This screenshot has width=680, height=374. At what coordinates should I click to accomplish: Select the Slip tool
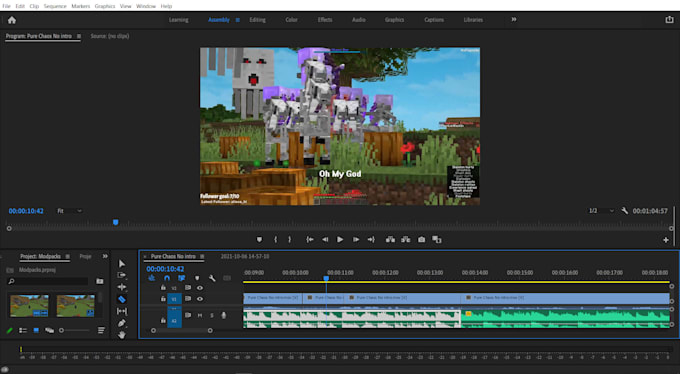122,311
